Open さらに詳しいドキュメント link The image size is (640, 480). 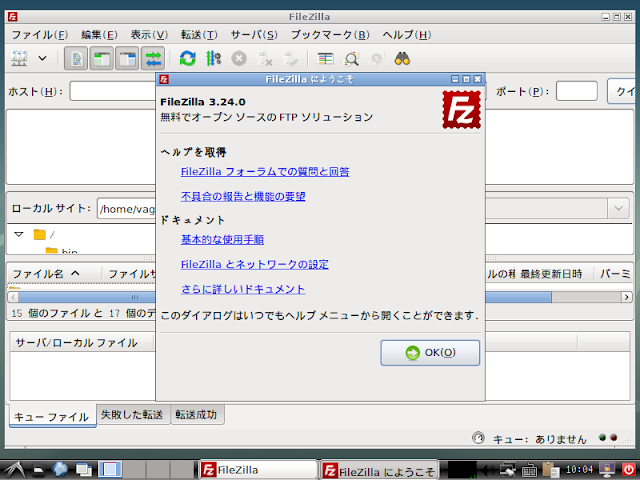[x=243, y=289]
